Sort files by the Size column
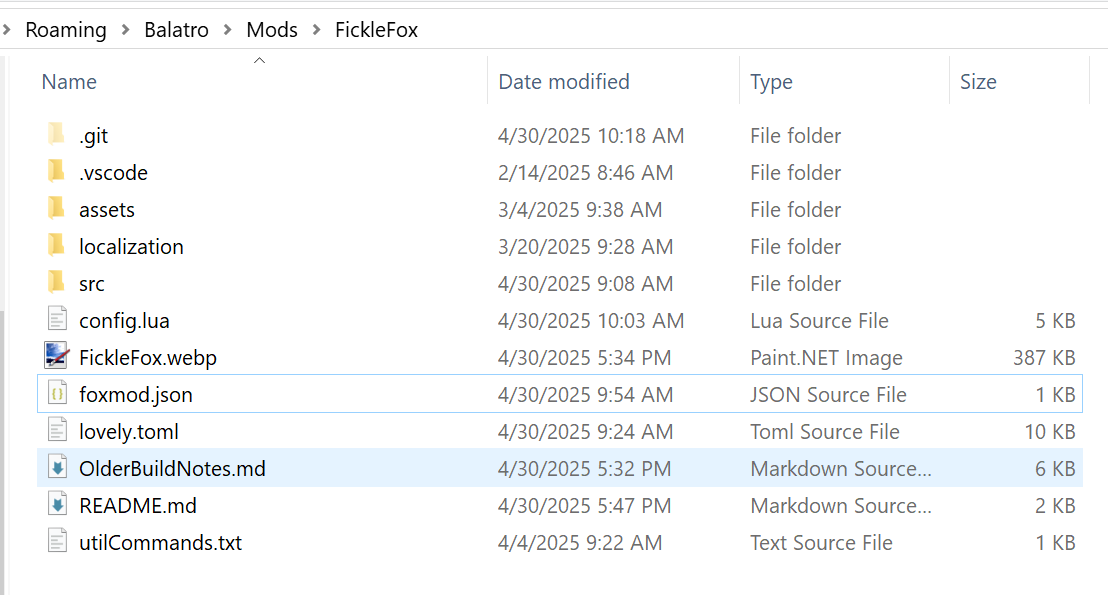1108x595 pixels. click(x=977, y=82)
